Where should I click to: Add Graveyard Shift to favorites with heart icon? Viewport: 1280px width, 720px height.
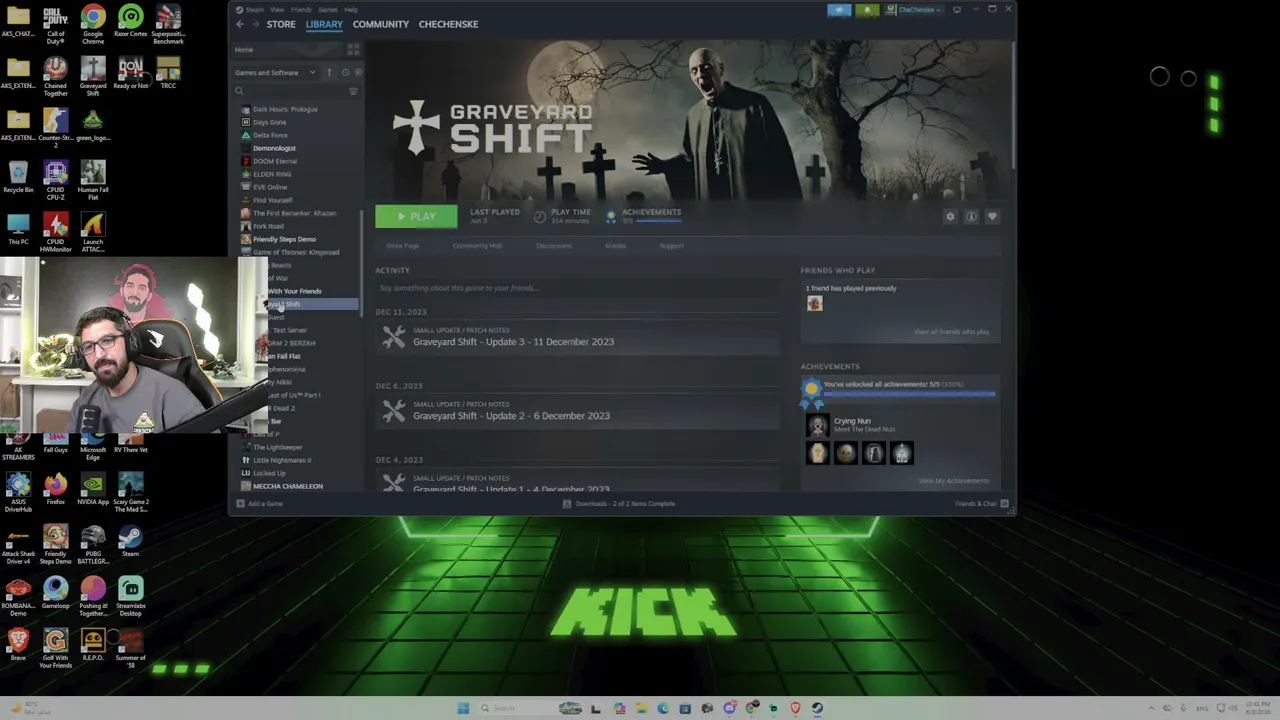pos(992,216)
